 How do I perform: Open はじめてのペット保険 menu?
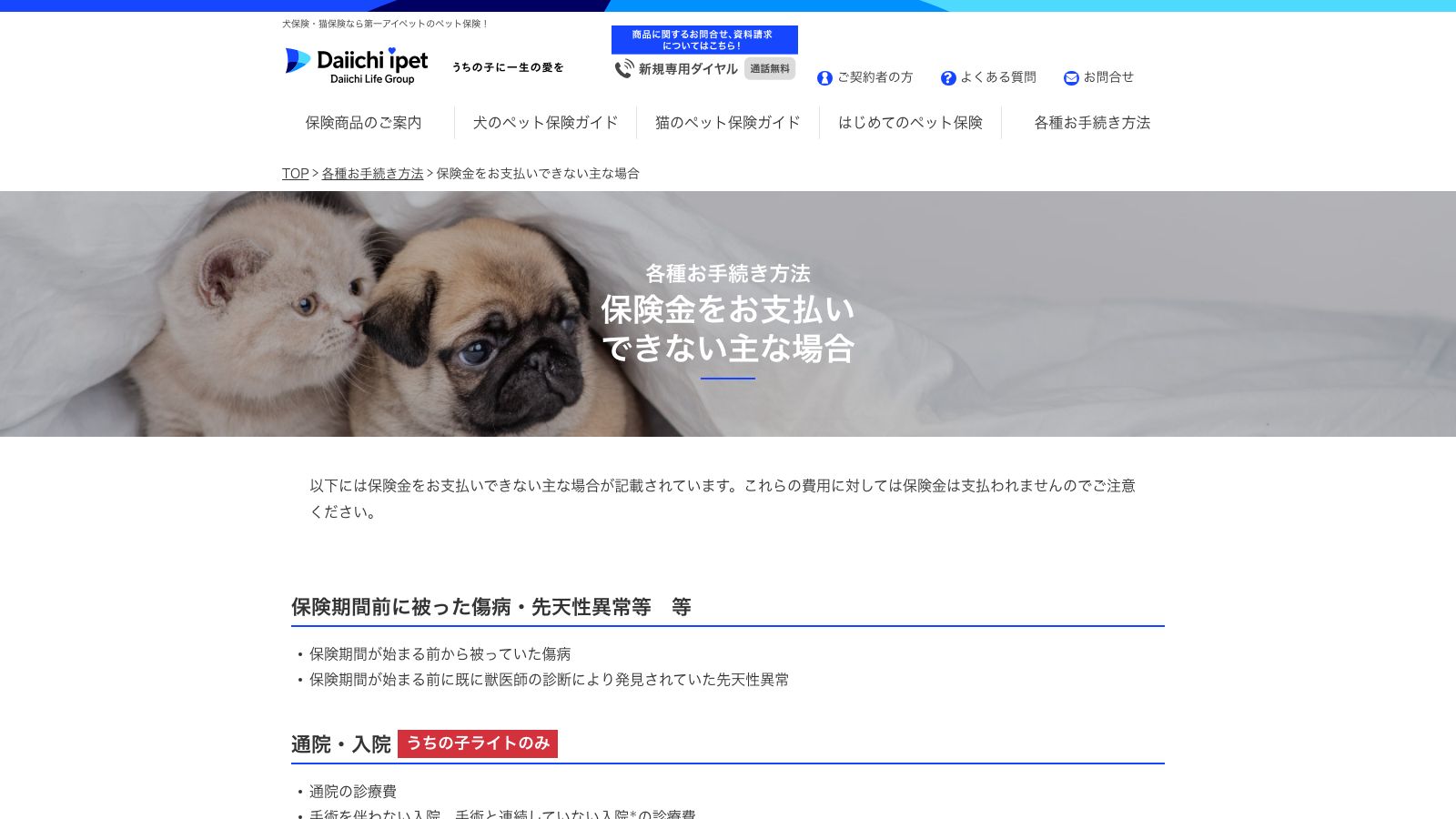coord(910,123)
